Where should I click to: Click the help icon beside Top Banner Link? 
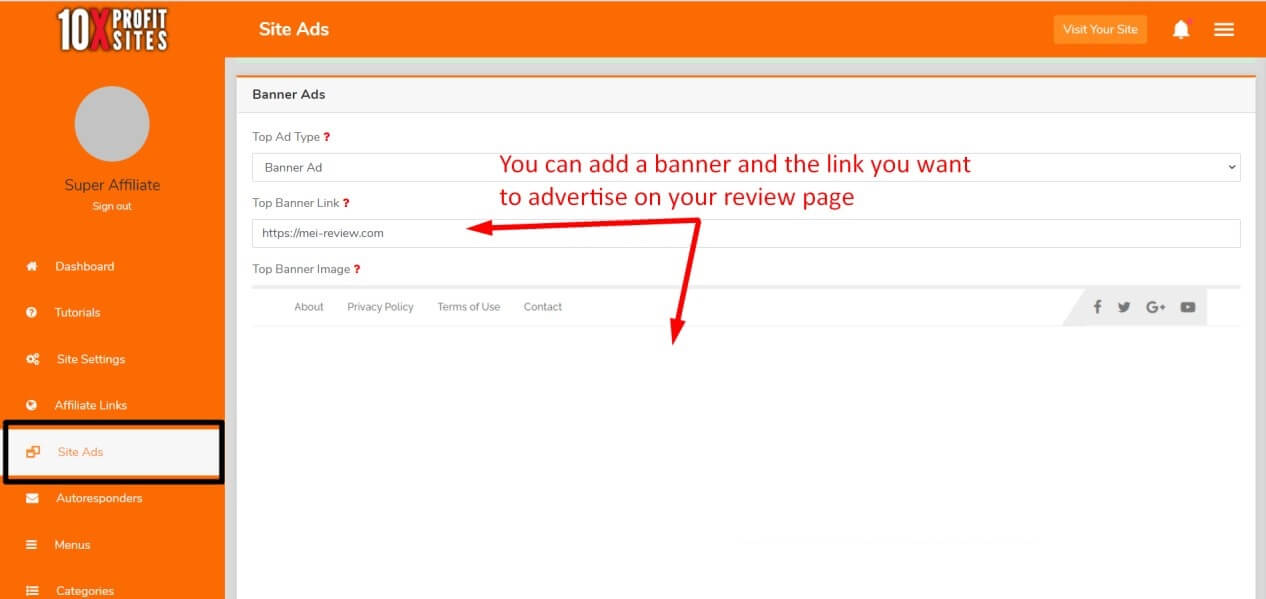coord(346,203)
